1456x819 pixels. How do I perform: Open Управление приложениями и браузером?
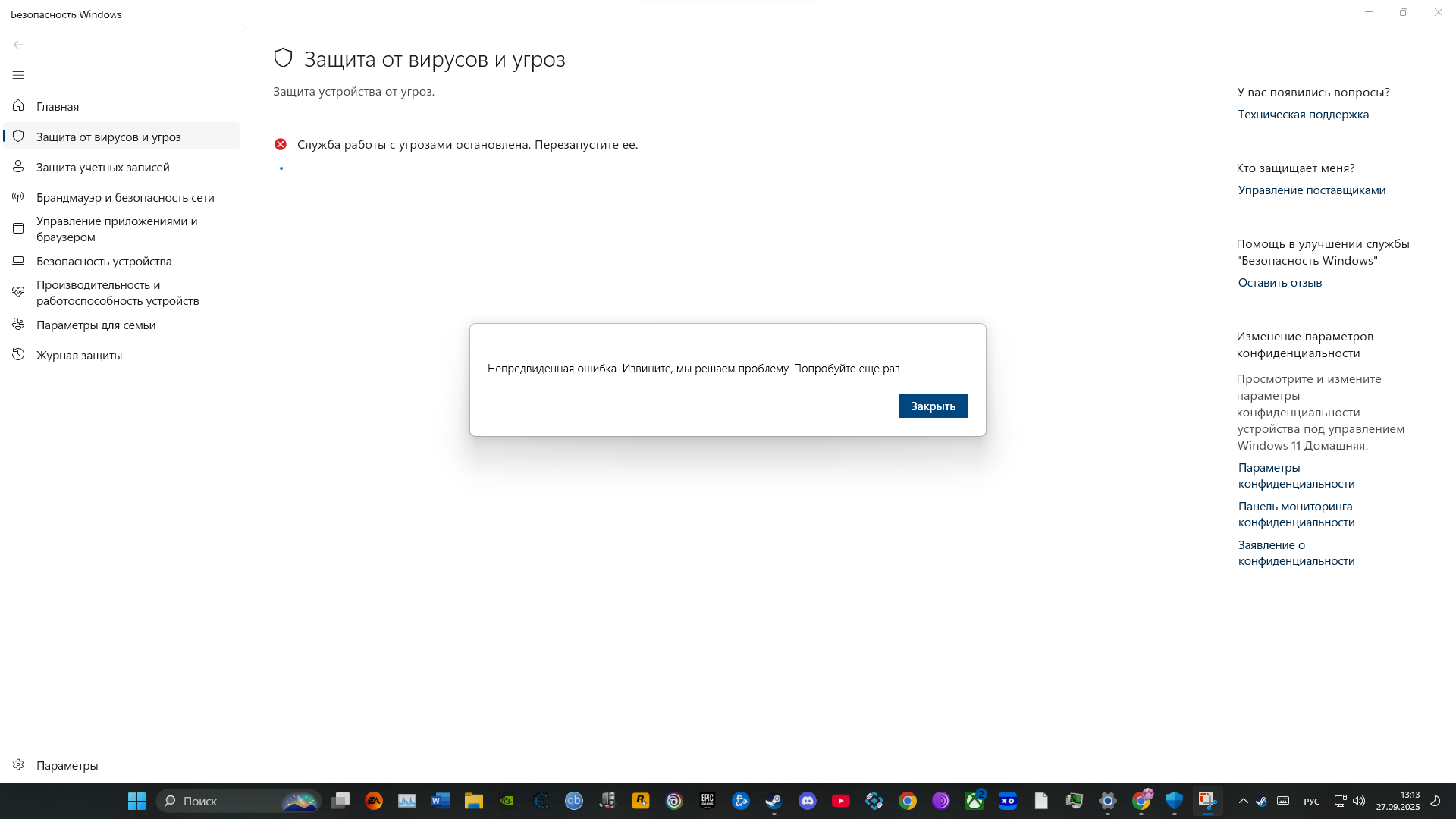point(121,229)
